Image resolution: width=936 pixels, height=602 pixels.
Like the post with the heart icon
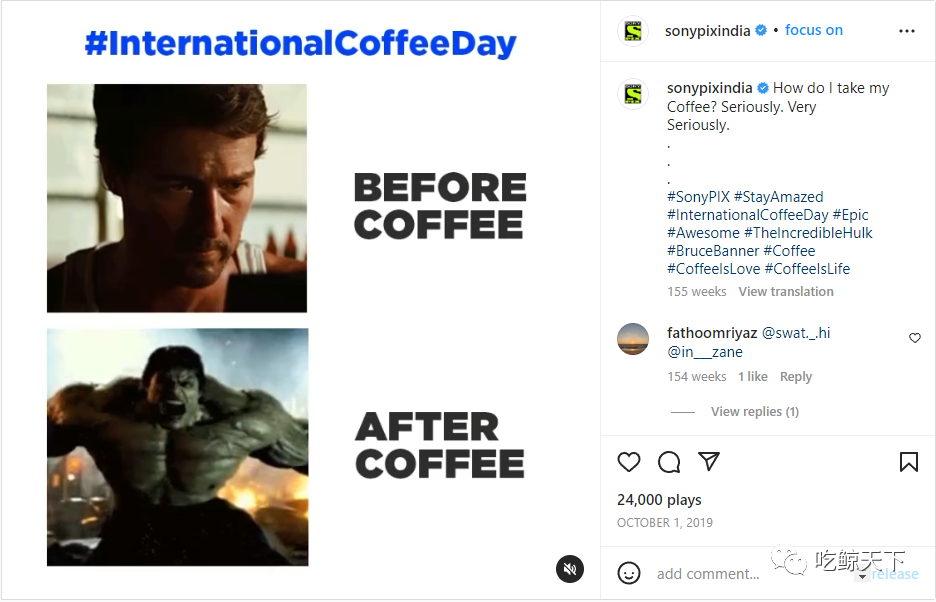629,462
